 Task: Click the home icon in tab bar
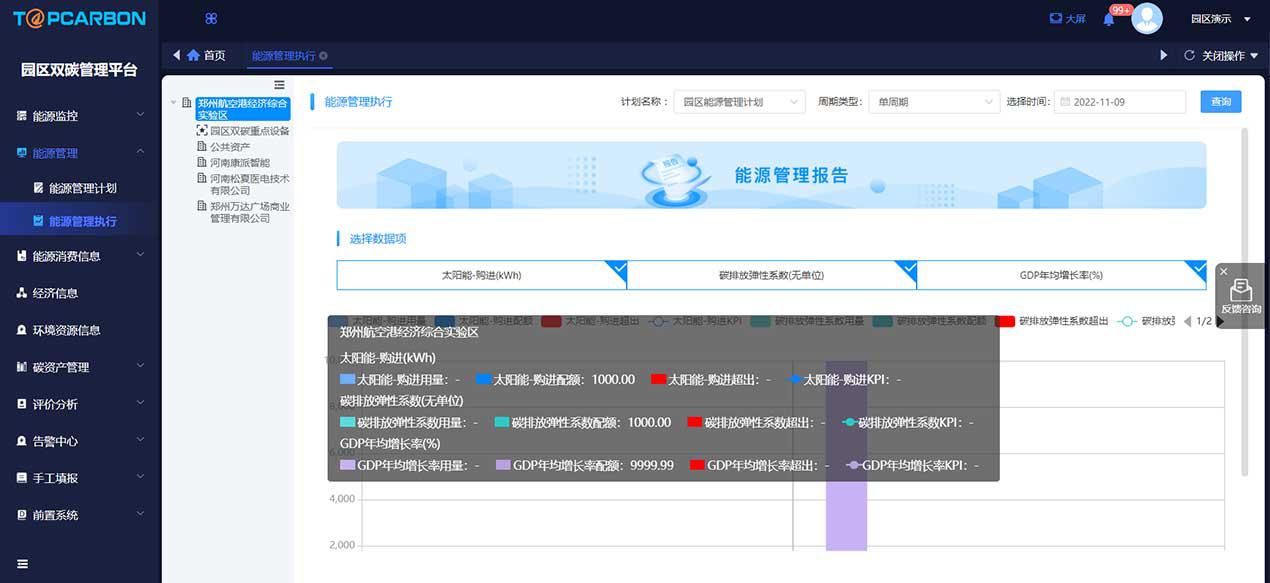click(x=193, y=56)
